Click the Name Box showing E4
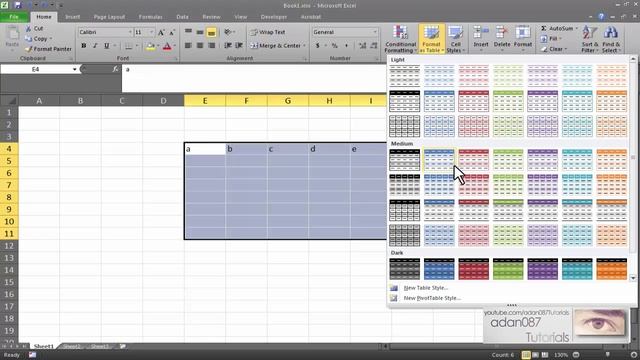 (36, 69)
